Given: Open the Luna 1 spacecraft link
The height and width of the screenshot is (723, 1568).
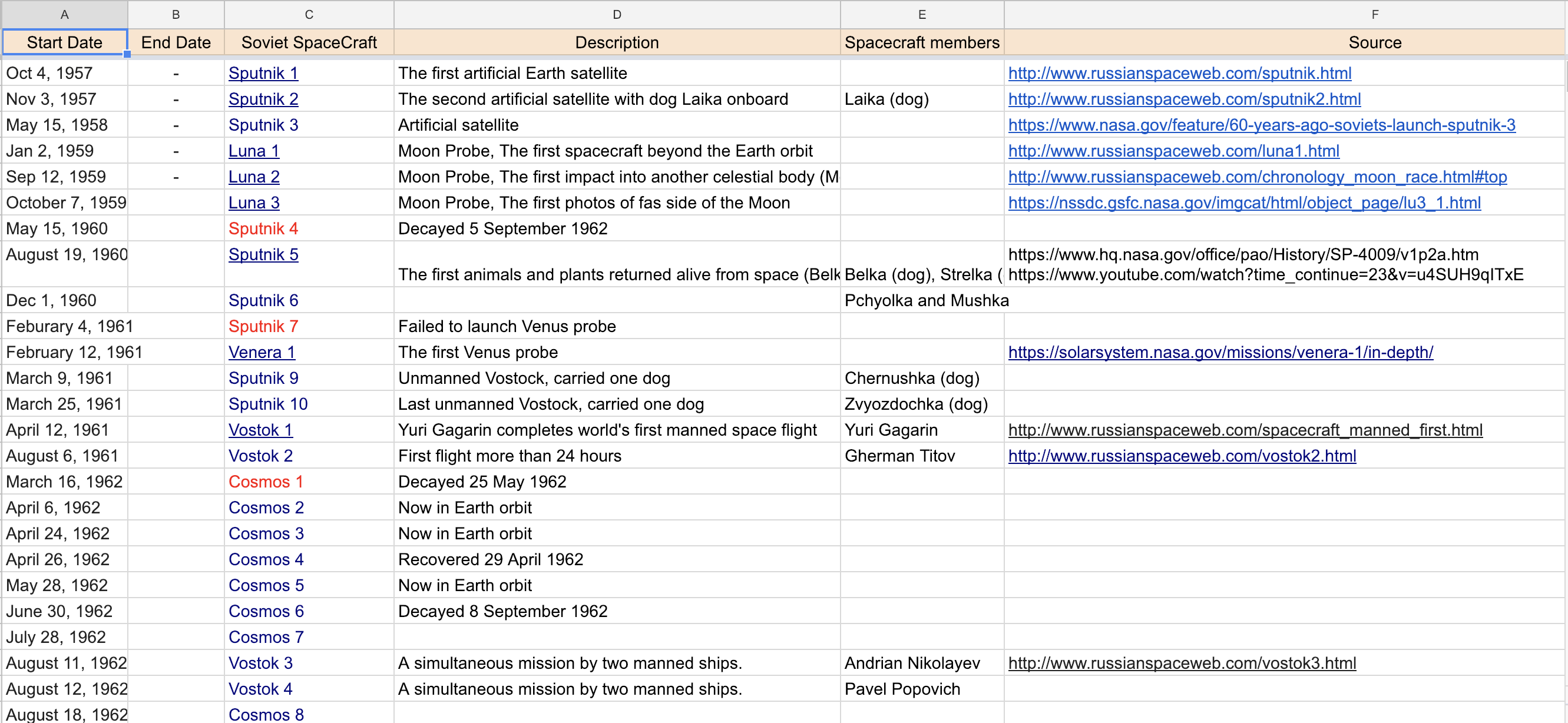Looking at the screenshot, I should coord(254,151).
